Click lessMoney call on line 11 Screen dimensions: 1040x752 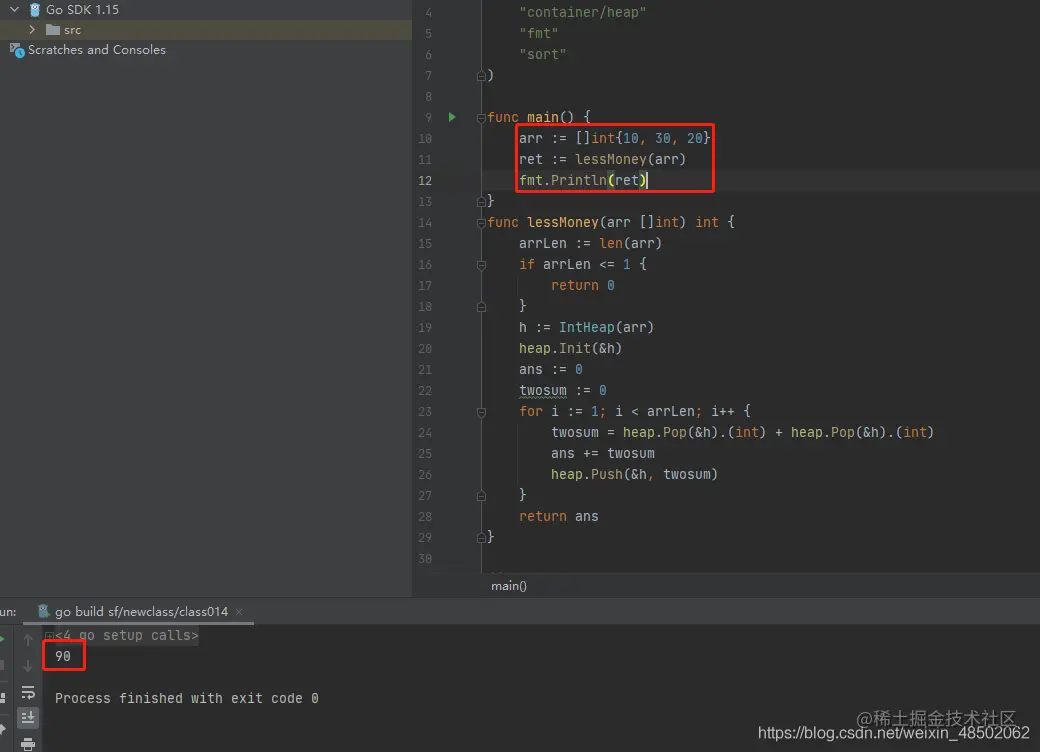click(630, 159)
